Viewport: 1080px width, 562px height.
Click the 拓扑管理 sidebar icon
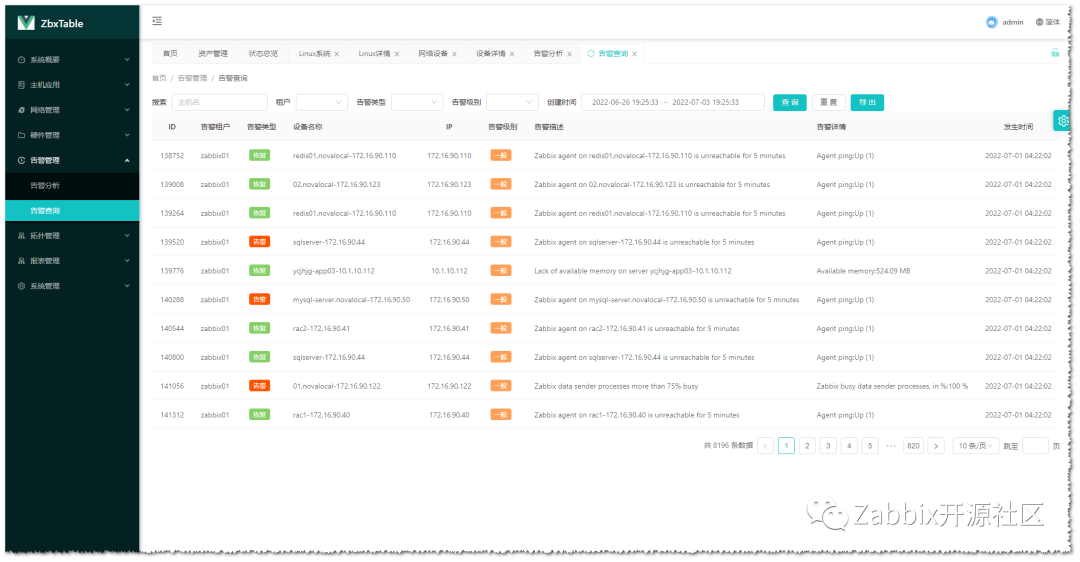(x=21, y=236)
